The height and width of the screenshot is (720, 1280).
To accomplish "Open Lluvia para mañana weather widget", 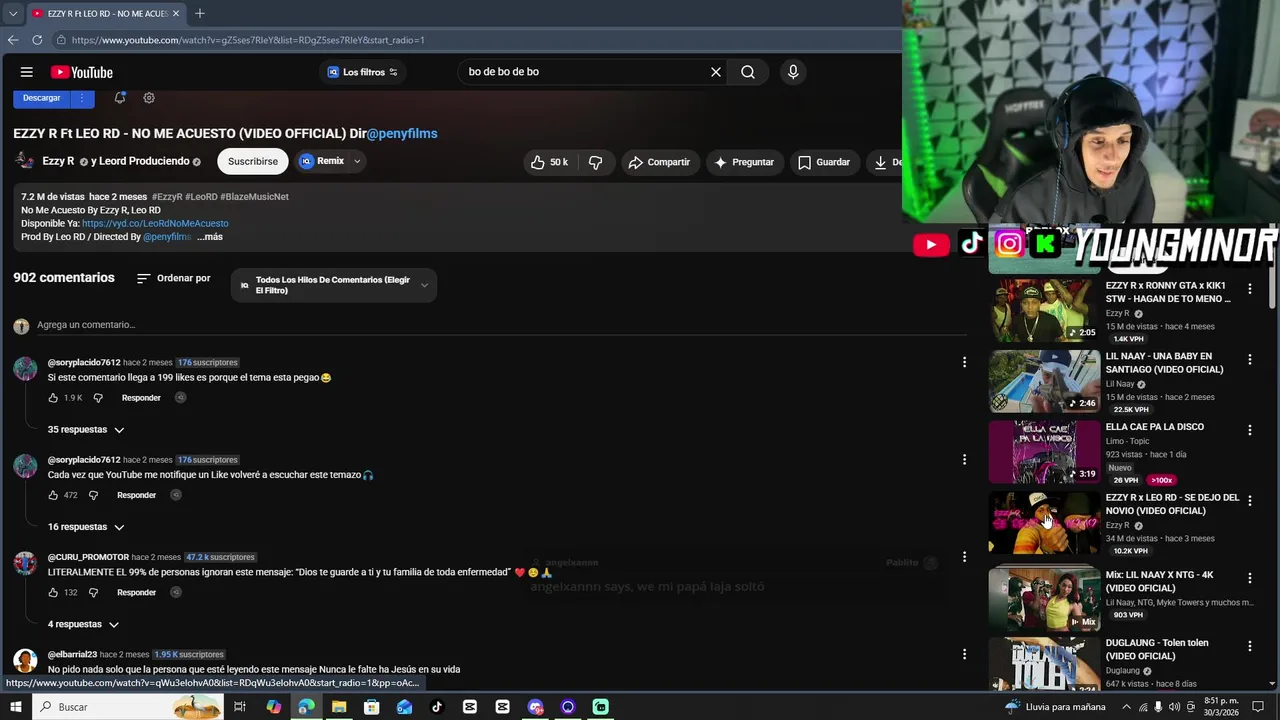I will coord(1055,707).
